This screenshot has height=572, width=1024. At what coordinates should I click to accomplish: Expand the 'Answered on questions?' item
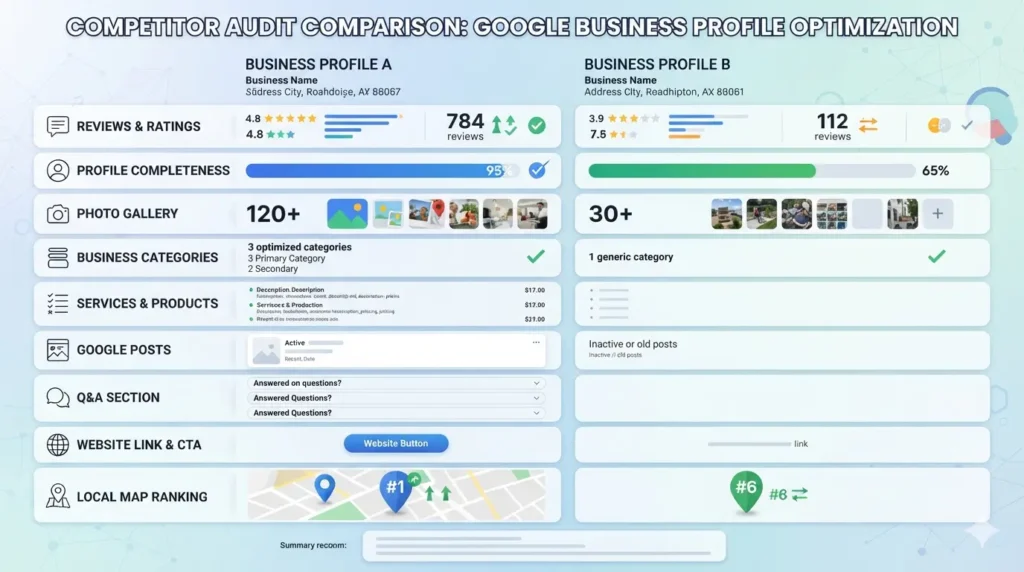tap(396, 383)
